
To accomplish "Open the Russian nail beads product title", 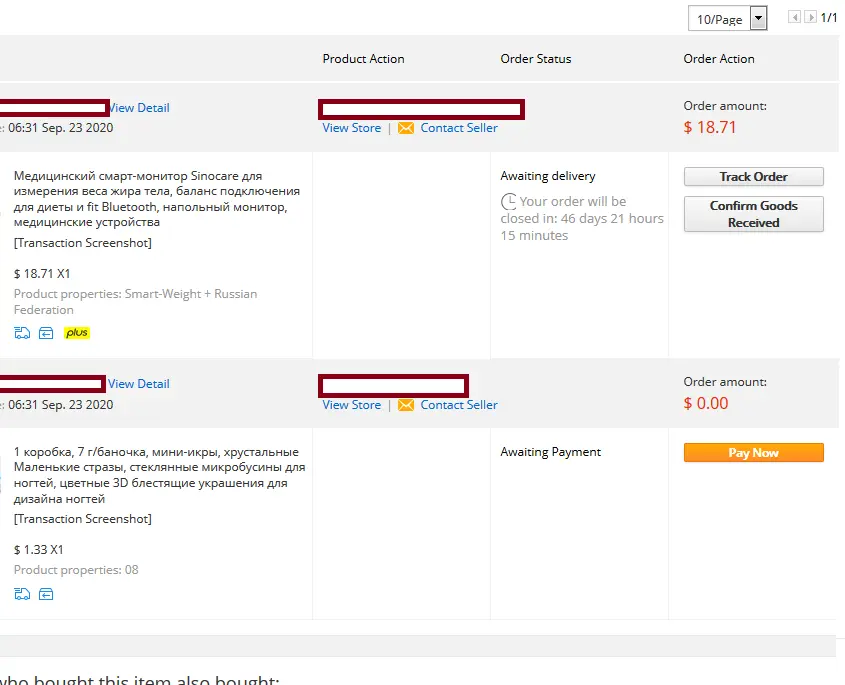I will (160, 475).
